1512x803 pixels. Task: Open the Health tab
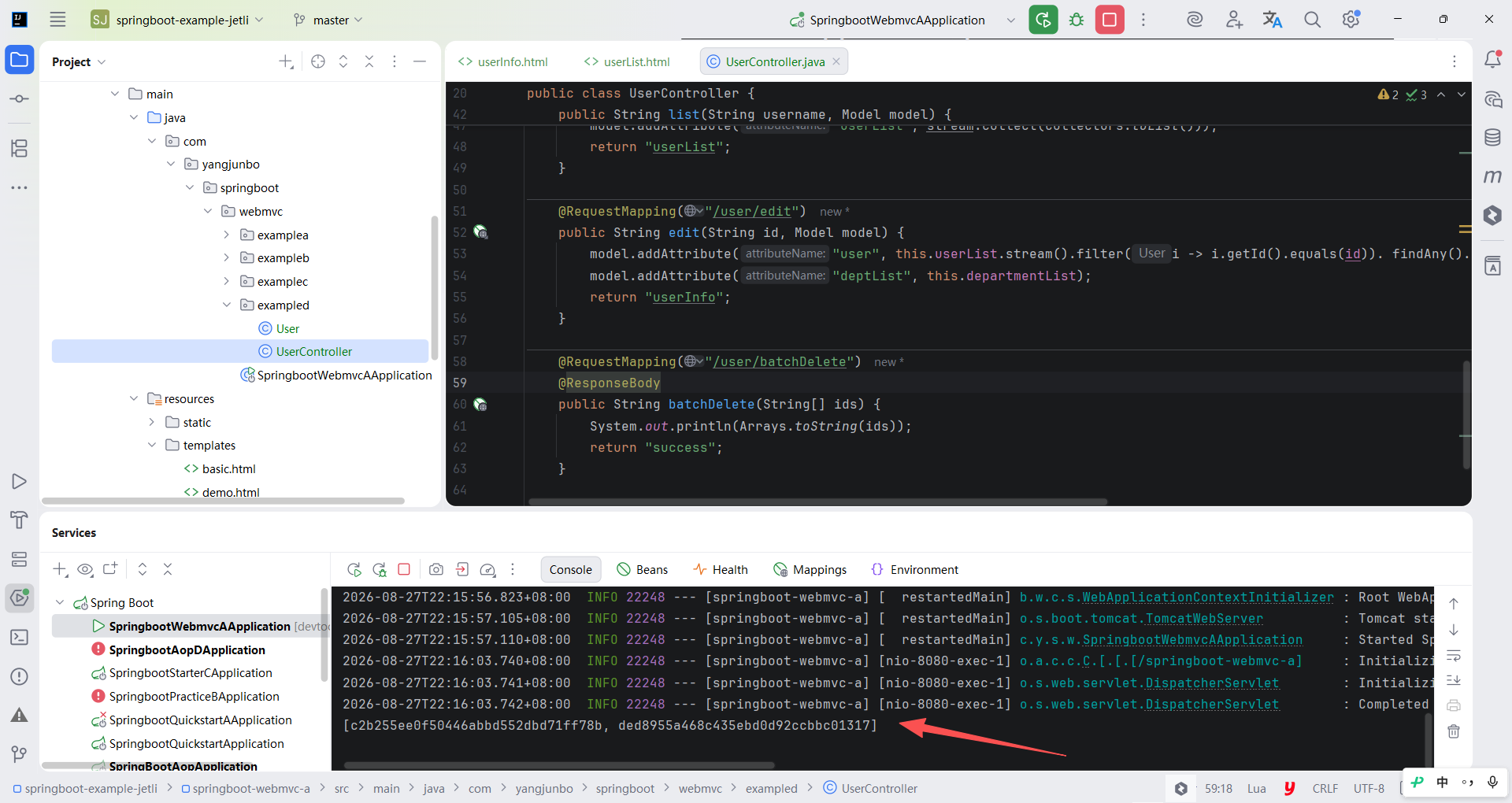[721, 569]
